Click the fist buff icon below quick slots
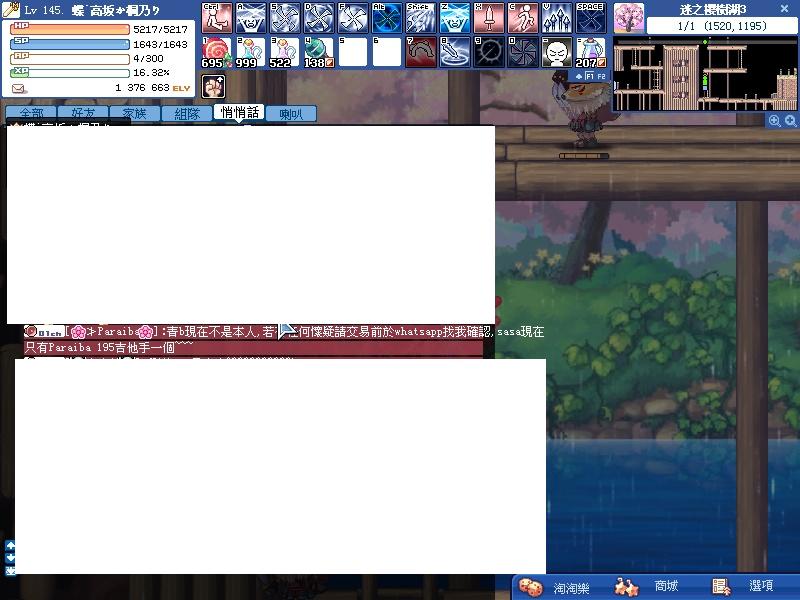 click(214, 86)
